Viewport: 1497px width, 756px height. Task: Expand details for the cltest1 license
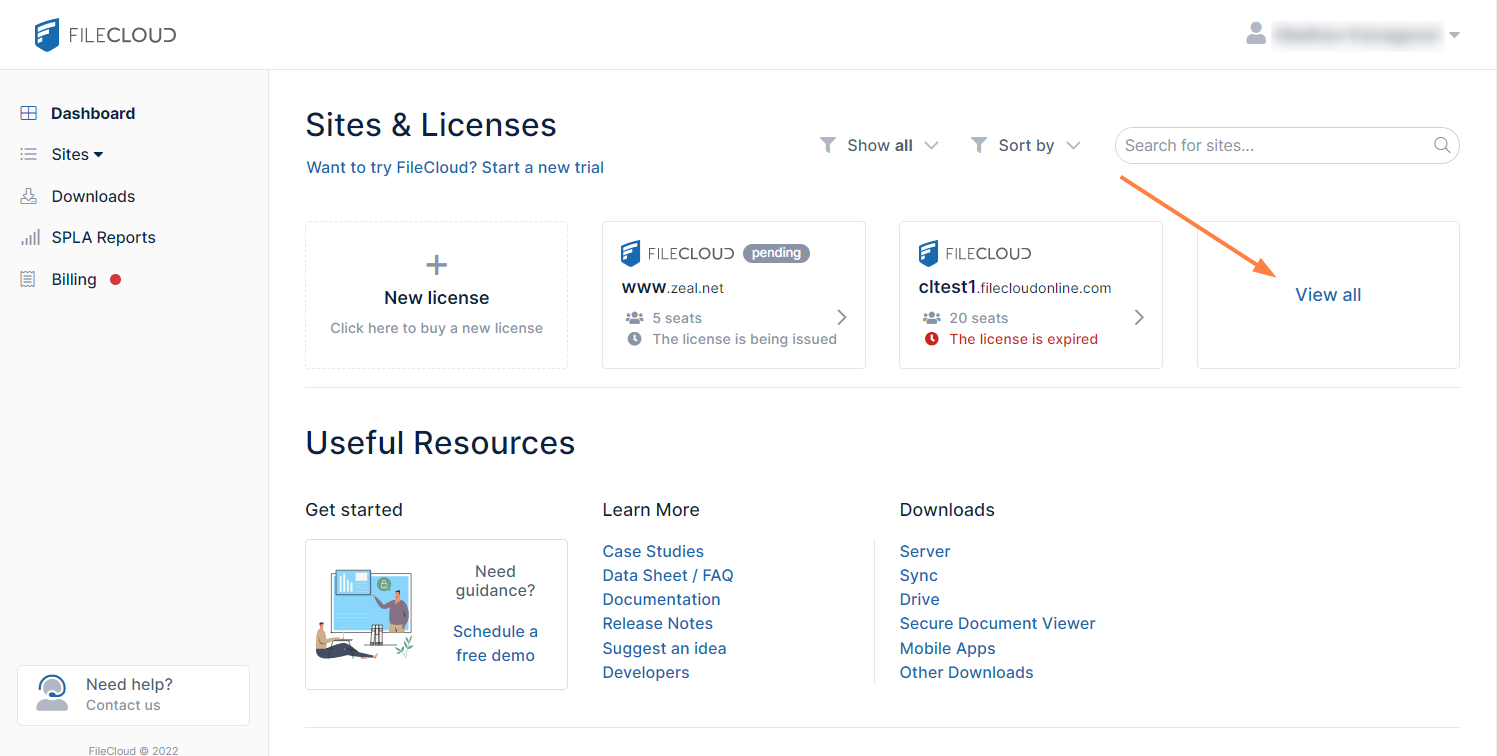point(1139,316)
